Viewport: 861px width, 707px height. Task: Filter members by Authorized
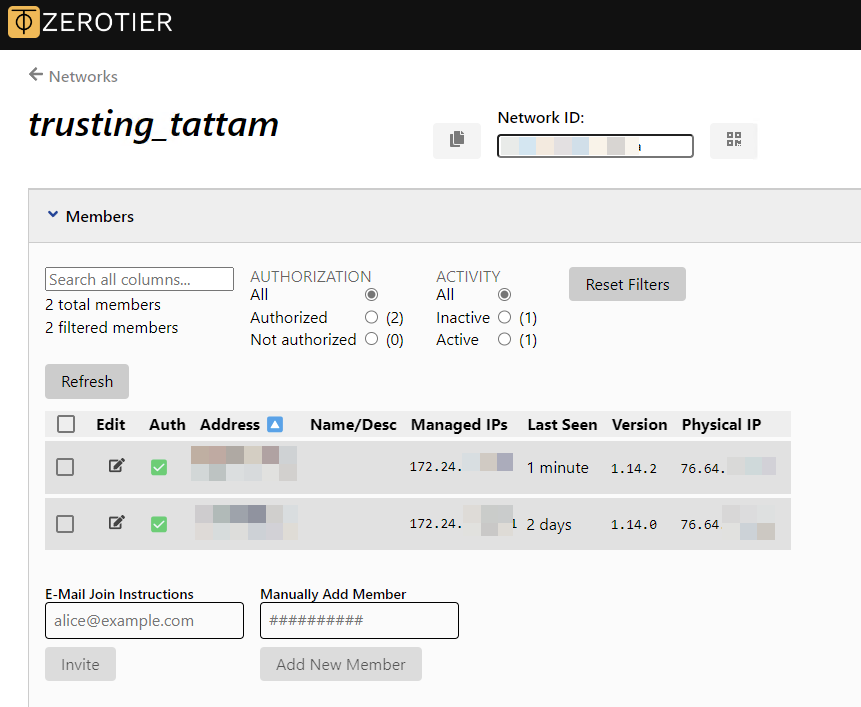point(370,317)
